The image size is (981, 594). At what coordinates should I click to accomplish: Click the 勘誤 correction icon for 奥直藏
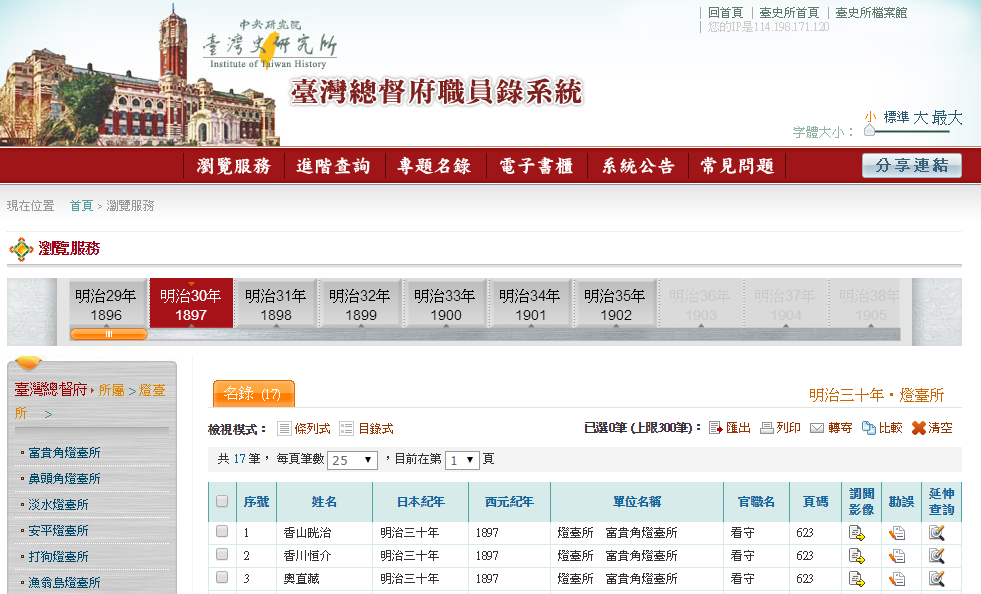coord(897,579)
